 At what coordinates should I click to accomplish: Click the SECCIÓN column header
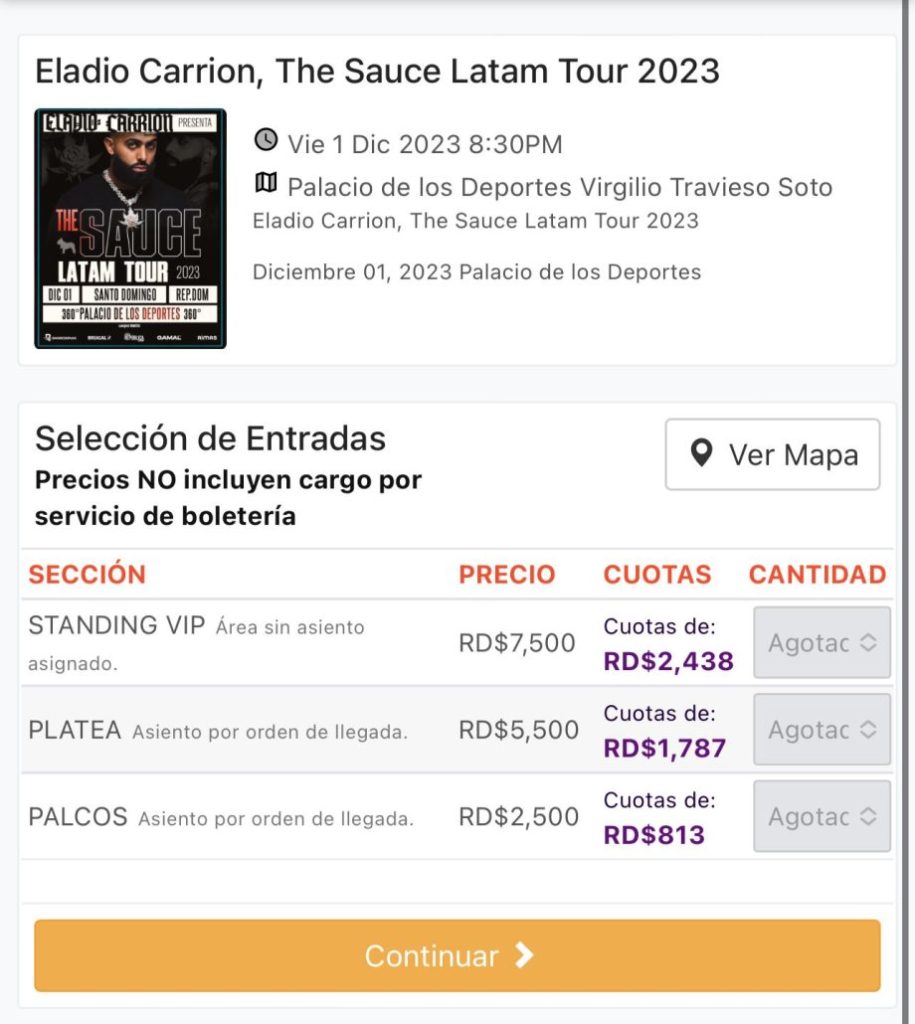[87, 574]
